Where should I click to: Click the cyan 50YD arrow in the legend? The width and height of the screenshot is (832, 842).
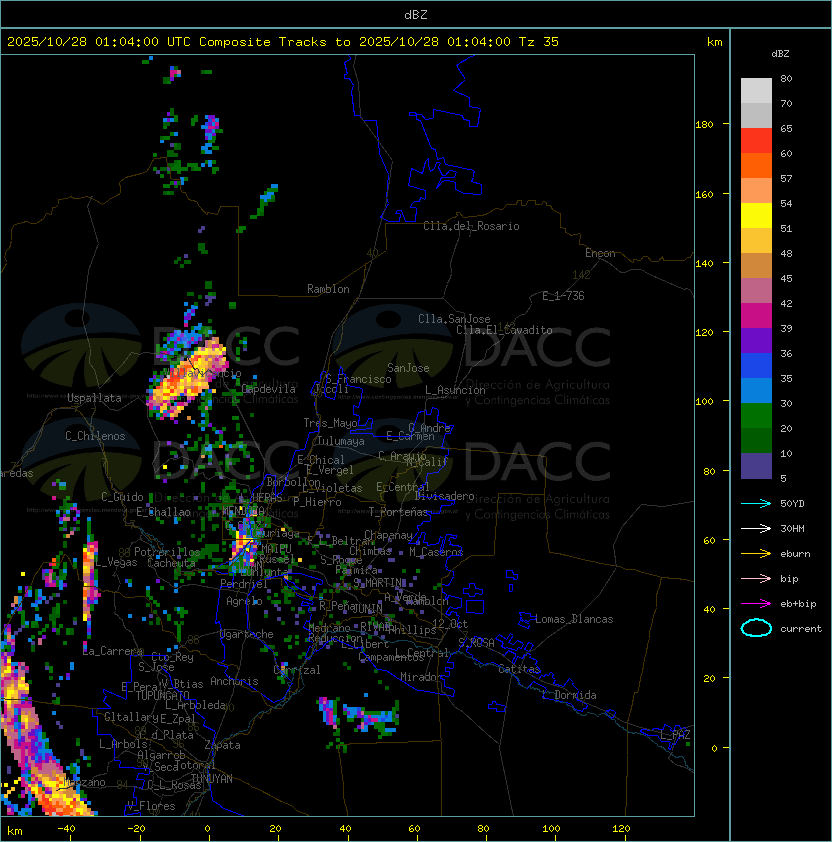click(x=756, y=503)
